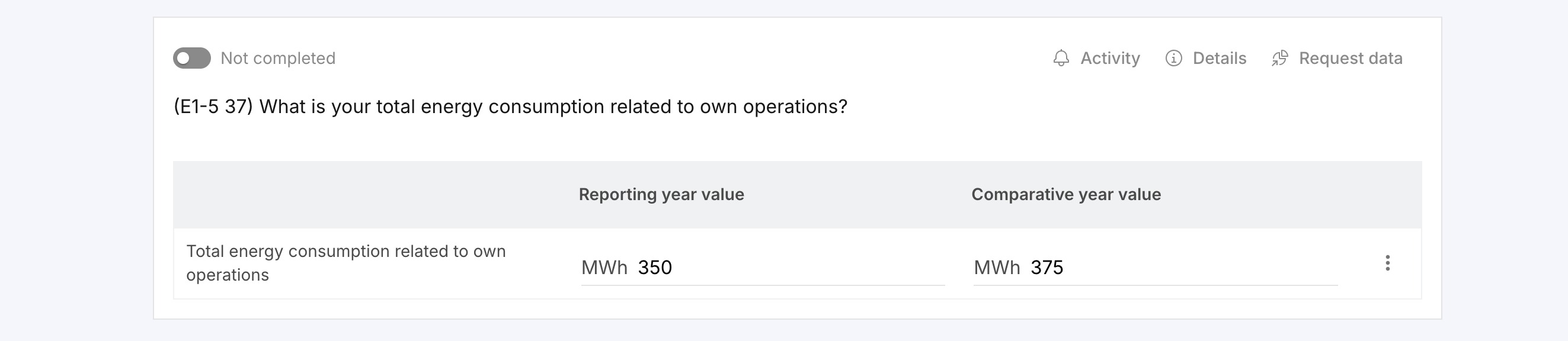The width and height of the screenshot is (1568, 341).
Task: Click the MWh unit before 350
Action: click(x=604, y=268)
